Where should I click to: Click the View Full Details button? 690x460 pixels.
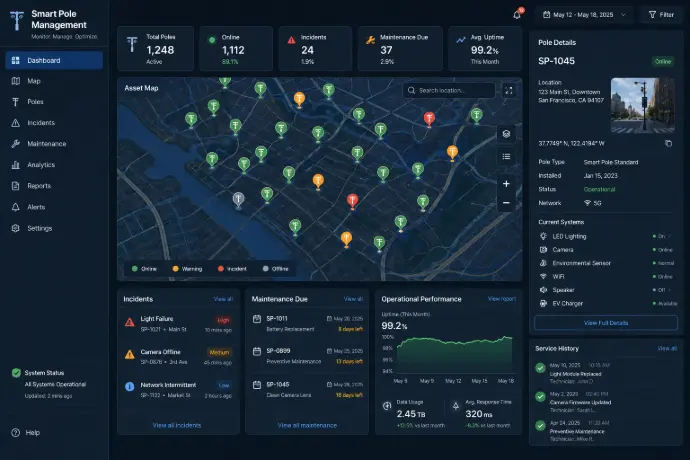coord(606,323)
